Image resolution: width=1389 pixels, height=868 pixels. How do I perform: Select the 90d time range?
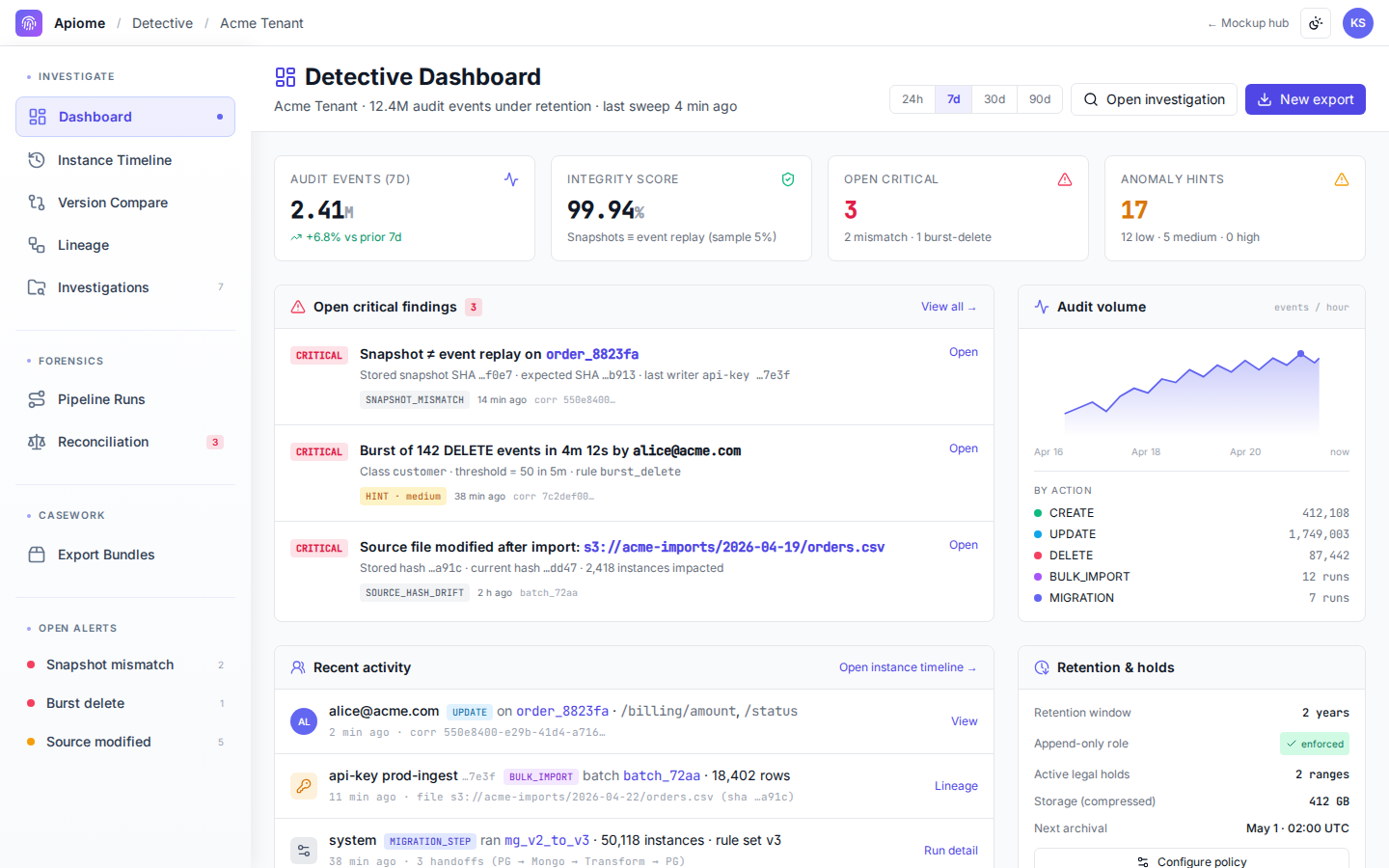click(x=1040, y=99)
